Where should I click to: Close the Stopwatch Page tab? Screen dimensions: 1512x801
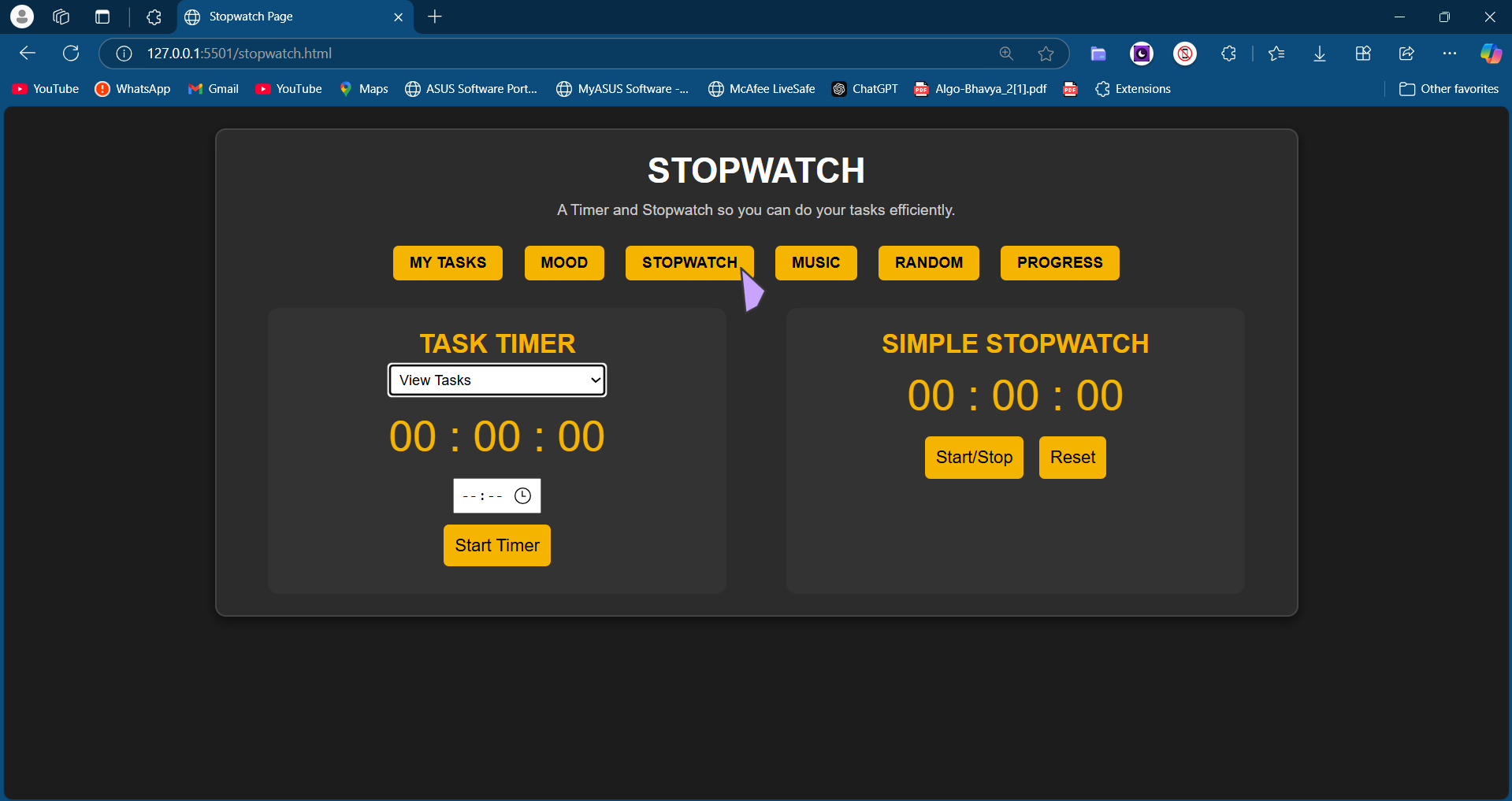coord(398,17)
